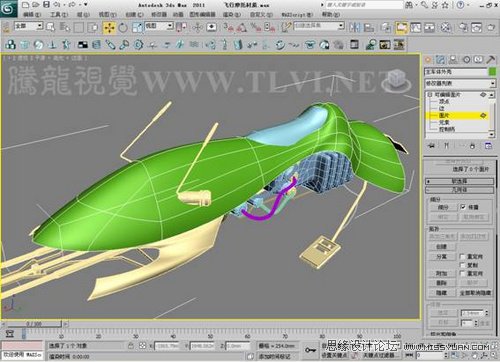Click the 分离 detach button
This screenshot has width=500, height=362.
coord(442,257)
